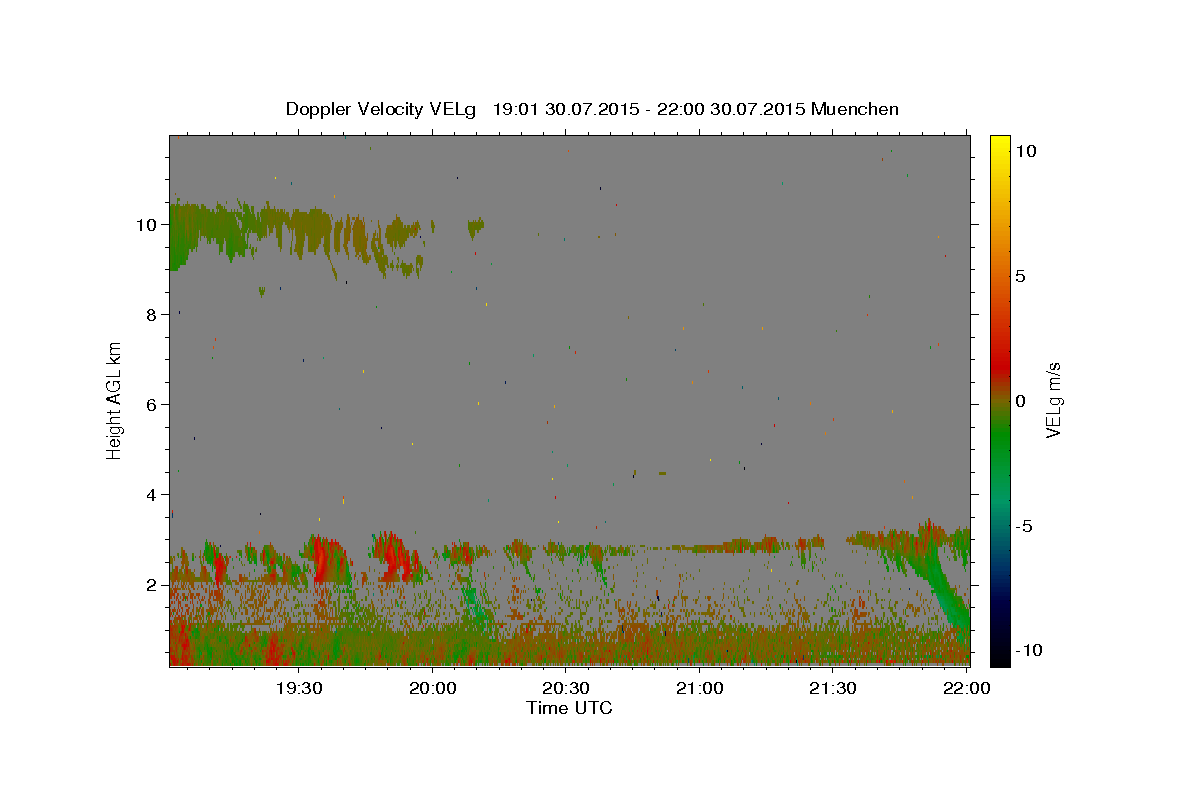Click the colorbar value -10 label

click(x=1028, y=651)
